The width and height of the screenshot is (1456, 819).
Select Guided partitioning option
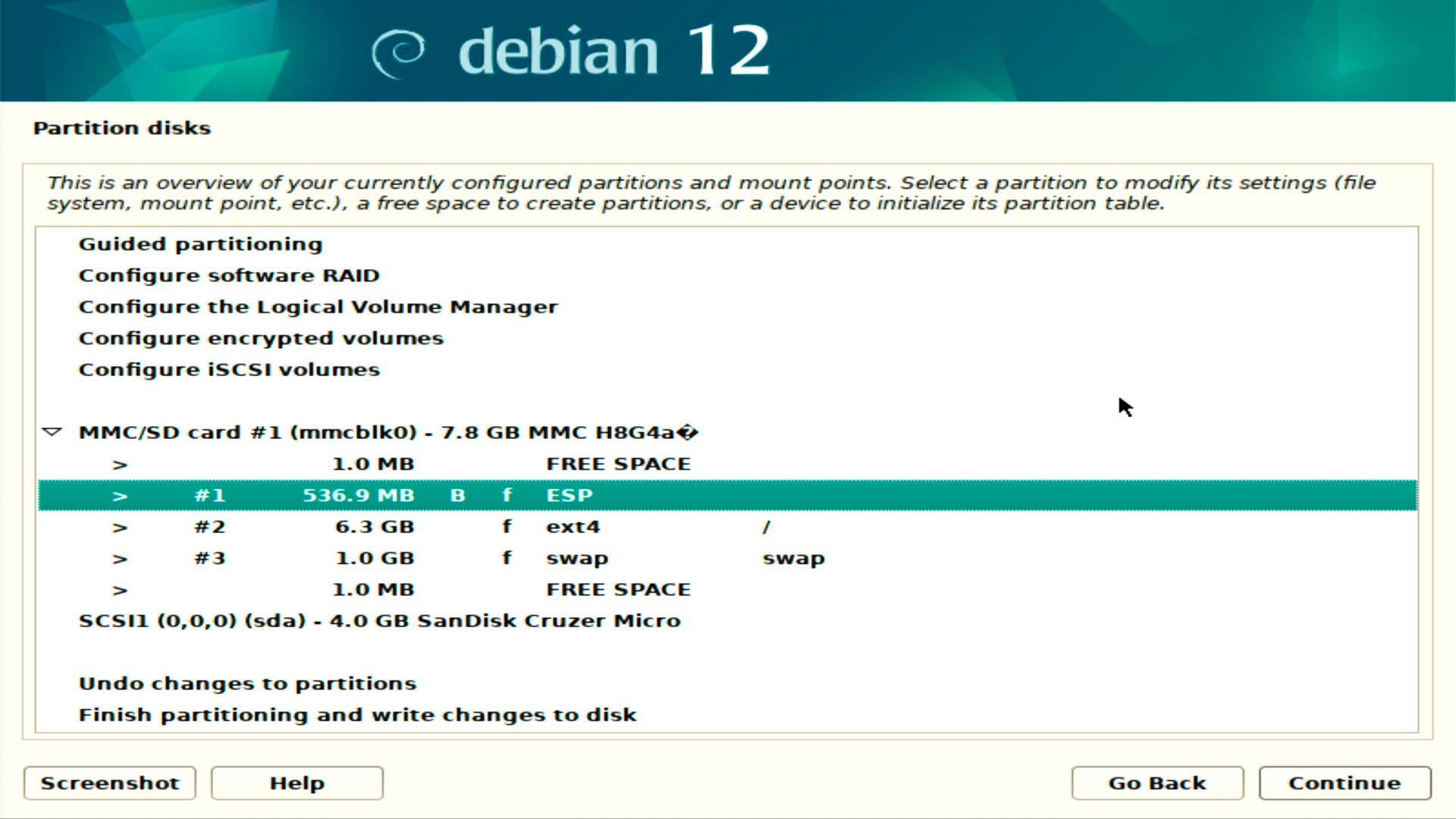[200, 244]
